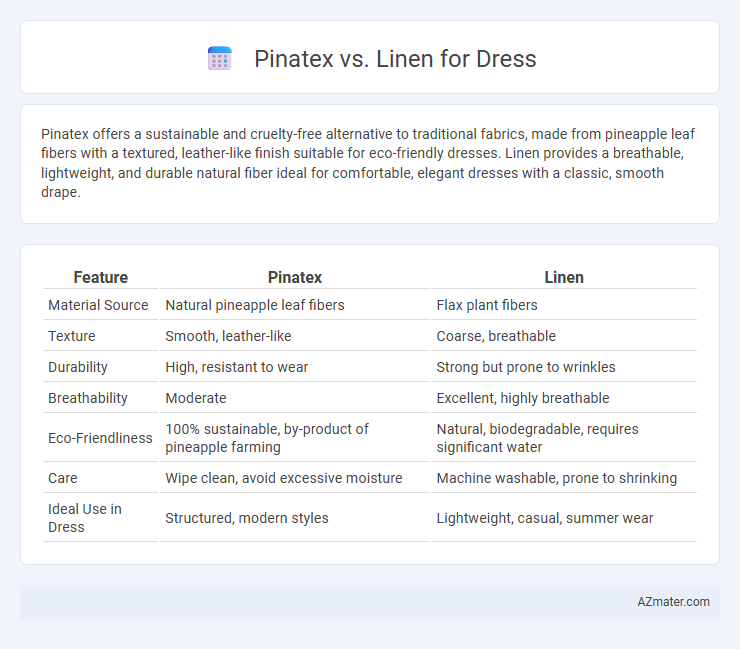Image resolution: width=740 pixels, height=649 pixels.
Task: Click the cell 'Machine washable, prone to shrinking'
Action: click(557, 478)
